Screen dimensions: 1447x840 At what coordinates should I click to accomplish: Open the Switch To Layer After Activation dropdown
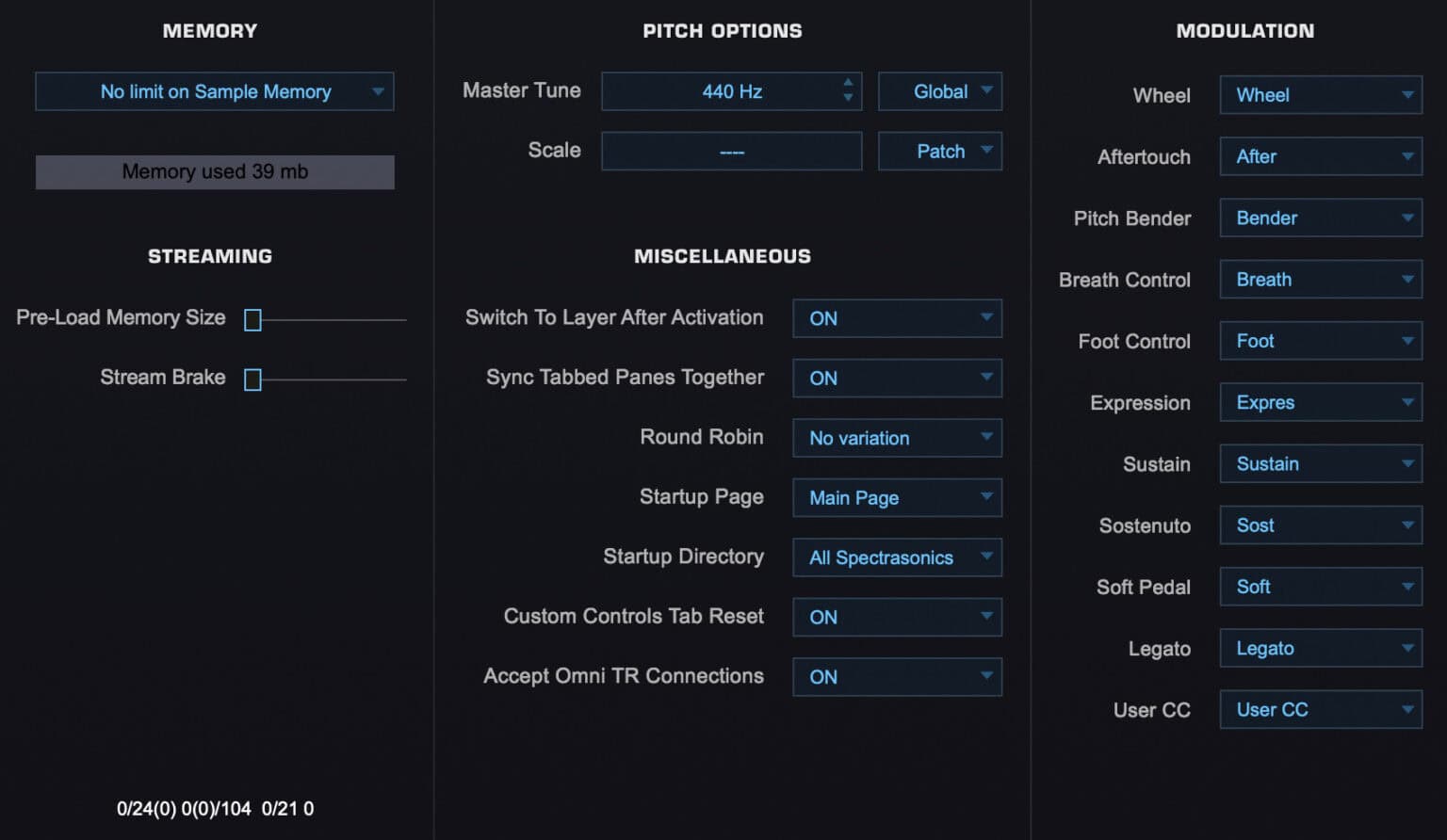pyautogui.click(x=896, y=318)
